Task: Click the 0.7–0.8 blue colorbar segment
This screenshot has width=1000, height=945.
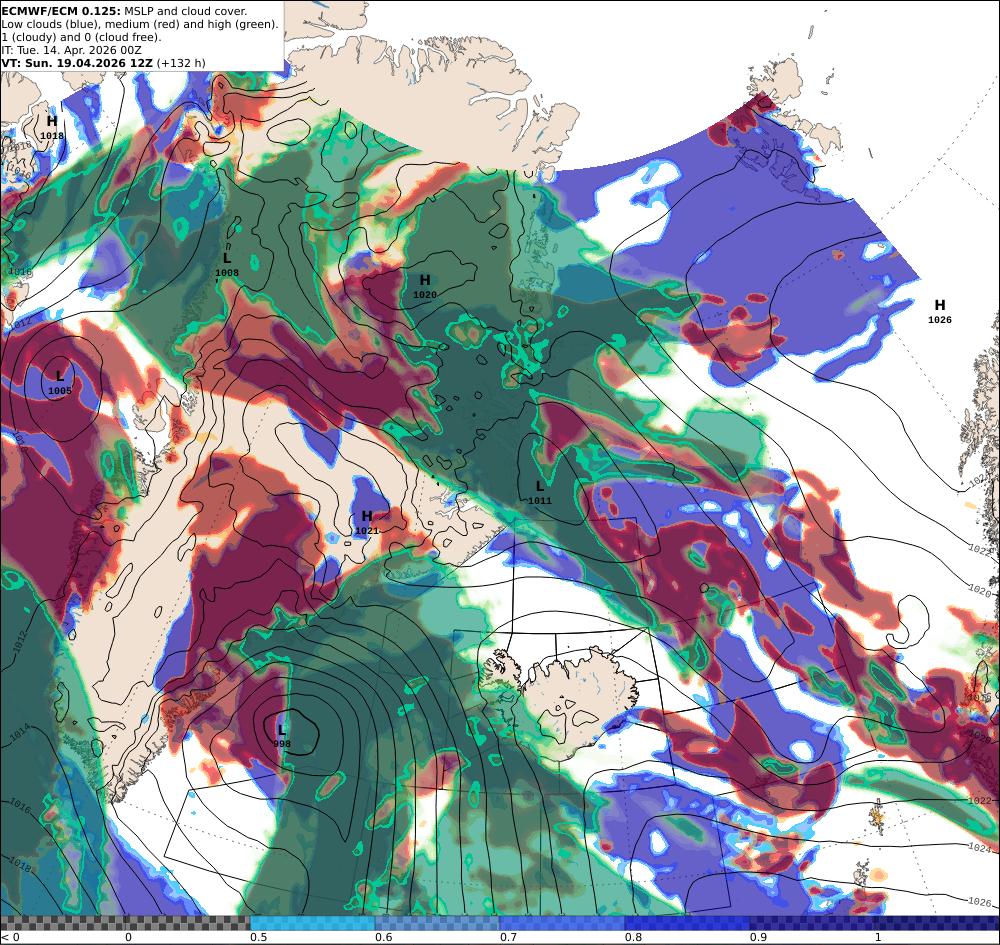Action: pyautogui.click(x=562, y=923)
